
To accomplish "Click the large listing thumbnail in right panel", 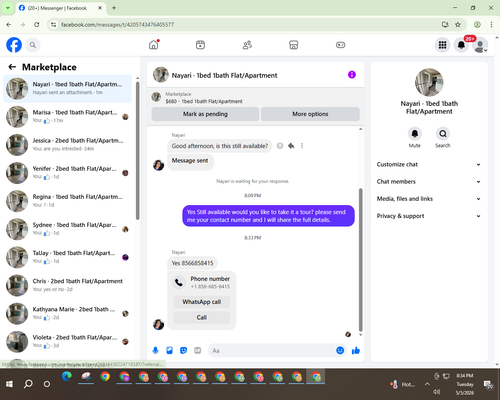I will pos(429,82).
